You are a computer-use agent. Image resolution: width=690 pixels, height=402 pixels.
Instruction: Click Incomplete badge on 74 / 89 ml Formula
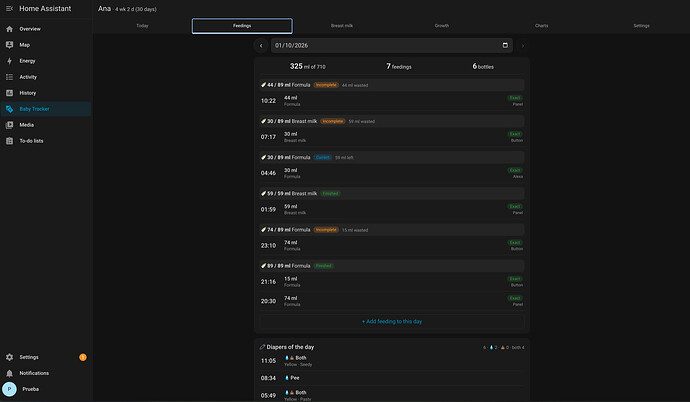tap(326, 230)
